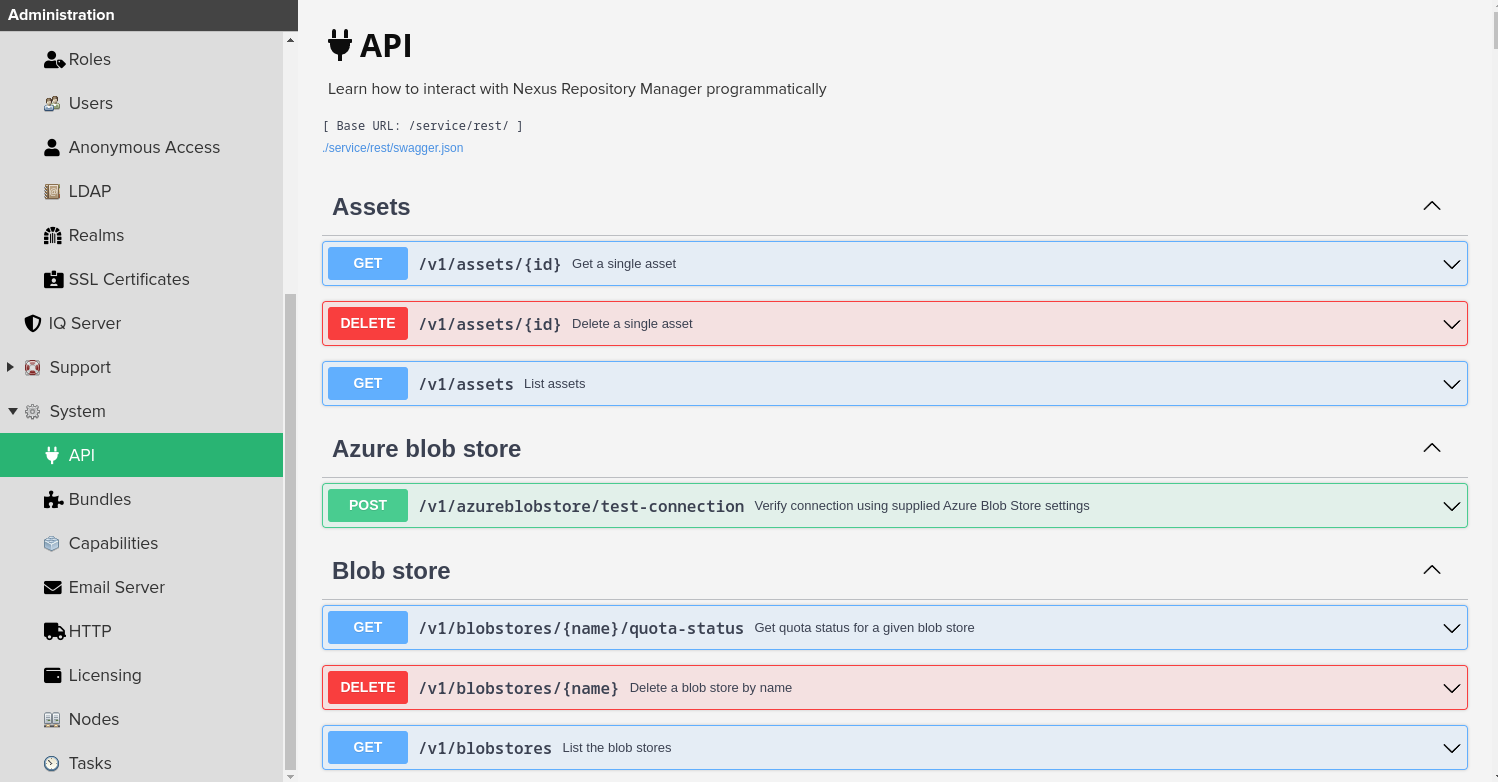Click the Email Server envelope icon
1498x782 pixels.
(52, 588)
